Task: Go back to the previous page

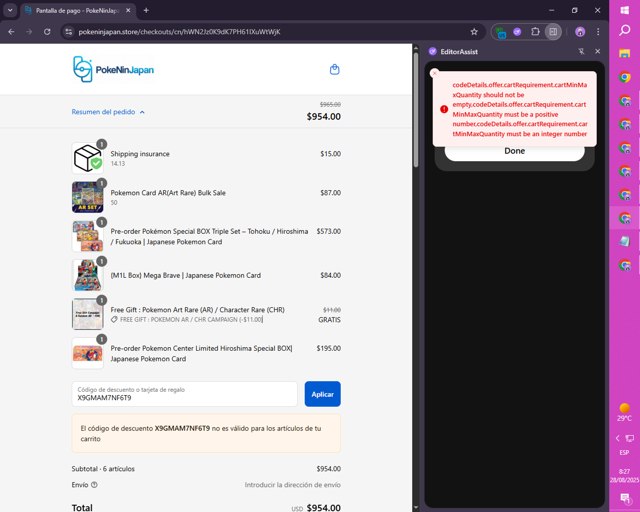Action: pos(11,32)
